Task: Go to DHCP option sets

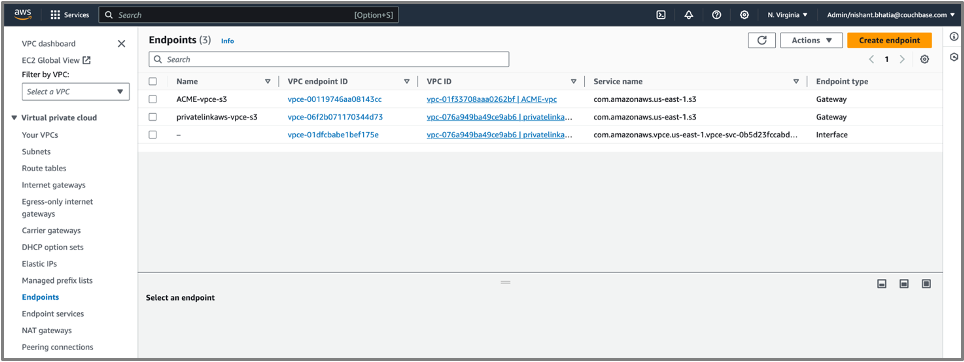Action: pos(52,247)
